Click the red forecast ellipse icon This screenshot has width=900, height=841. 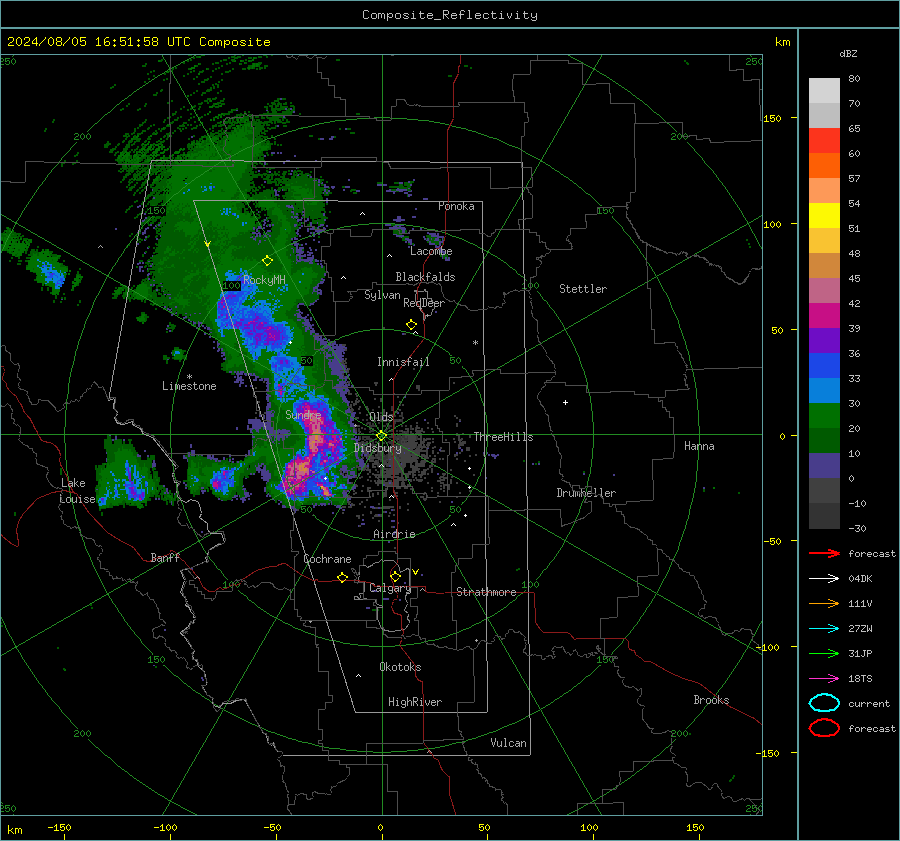pyautogui.click(x=824, y=728)
